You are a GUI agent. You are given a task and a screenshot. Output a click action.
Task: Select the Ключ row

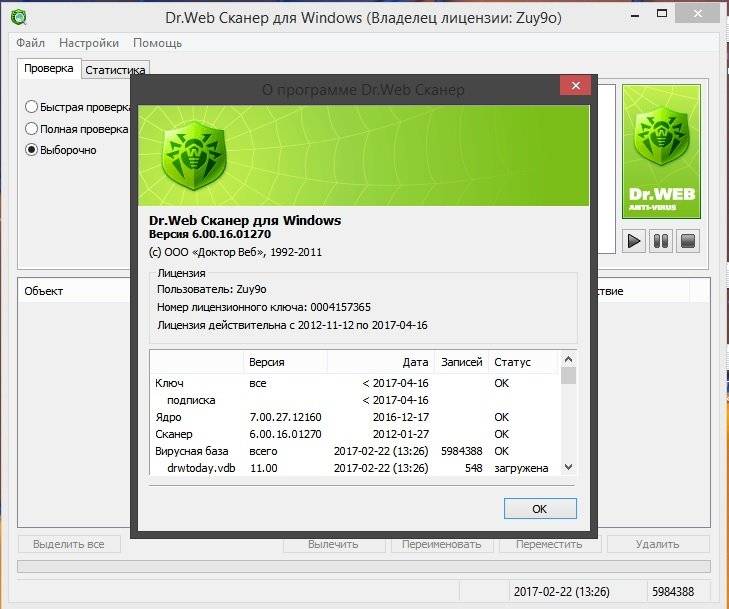[x=355, y=383]
